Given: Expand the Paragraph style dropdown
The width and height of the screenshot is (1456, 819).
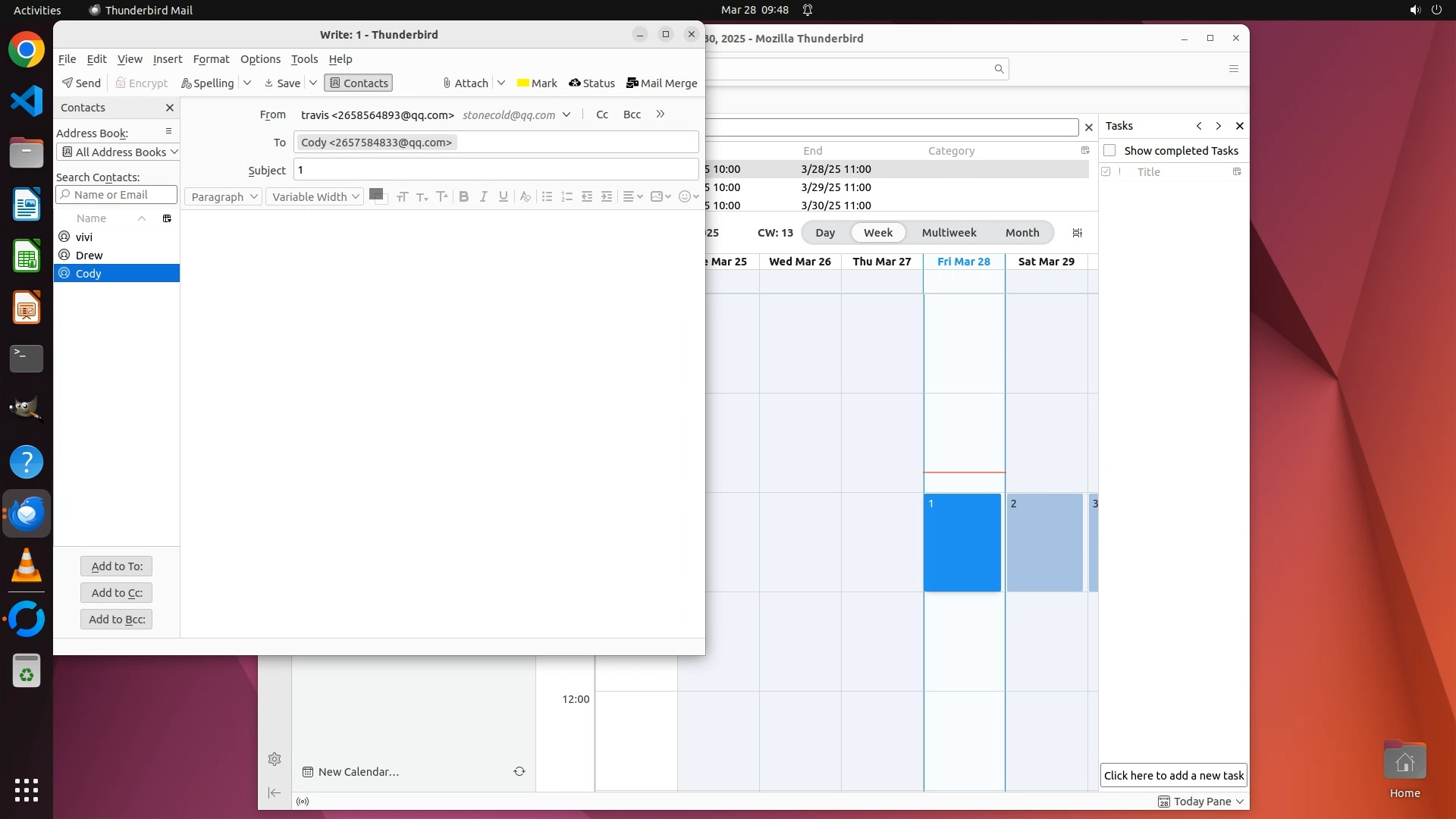Looking at the screenshot, I should [223, 197].
